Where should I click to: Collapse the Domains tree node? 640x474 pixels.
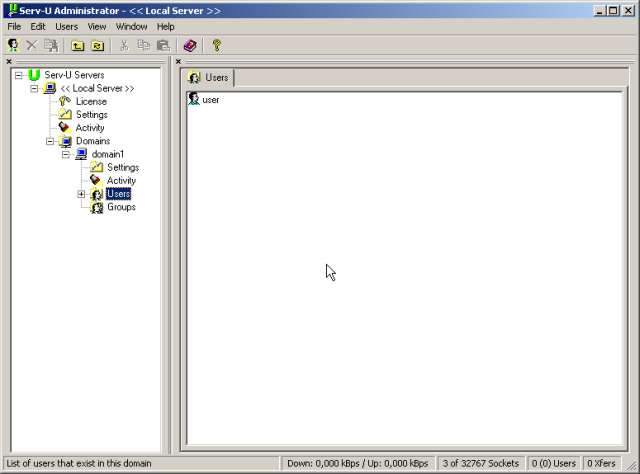(x=50, y=141)
